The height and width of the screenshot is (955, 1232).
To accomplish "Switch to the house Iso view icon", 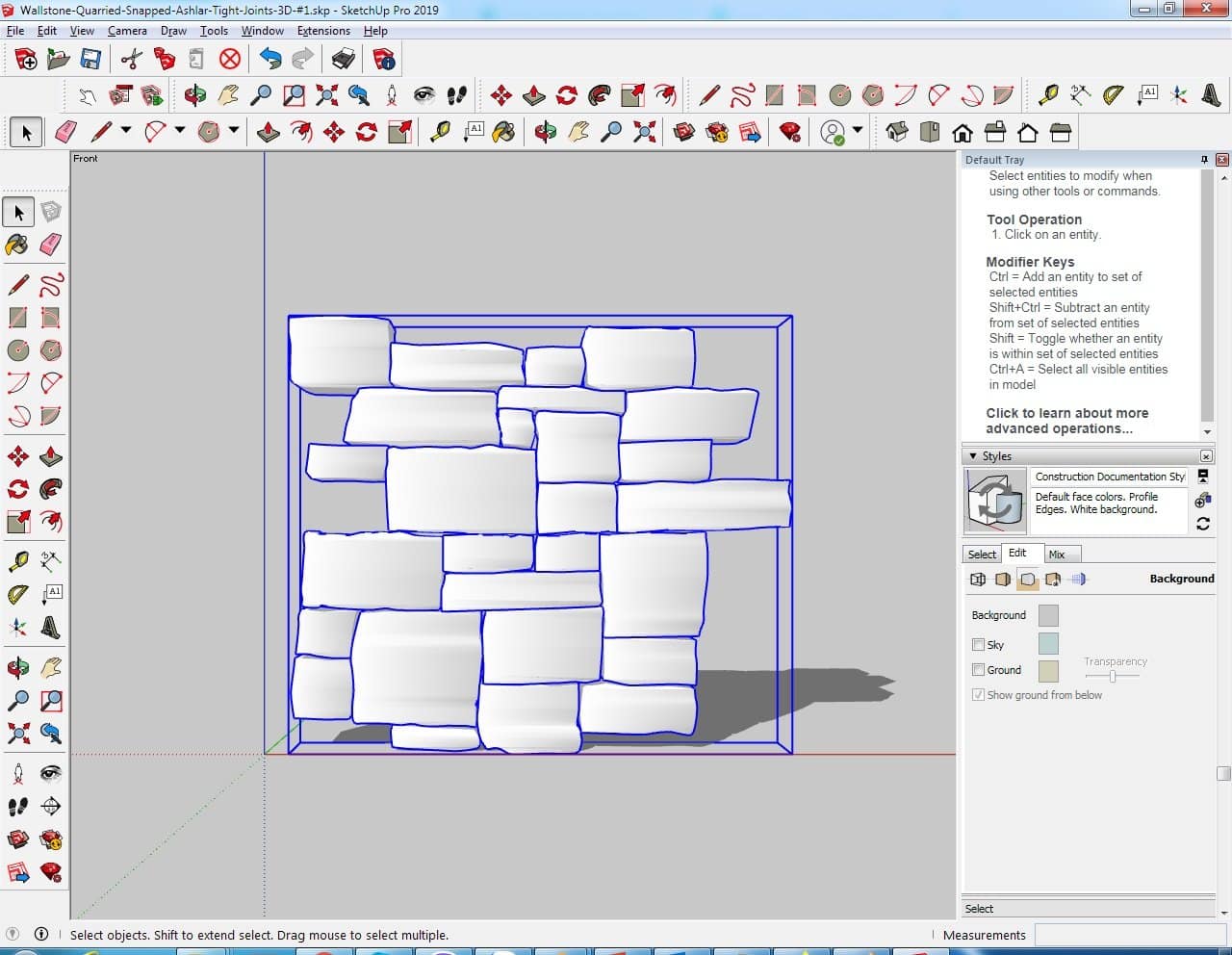I will [897, 132].
